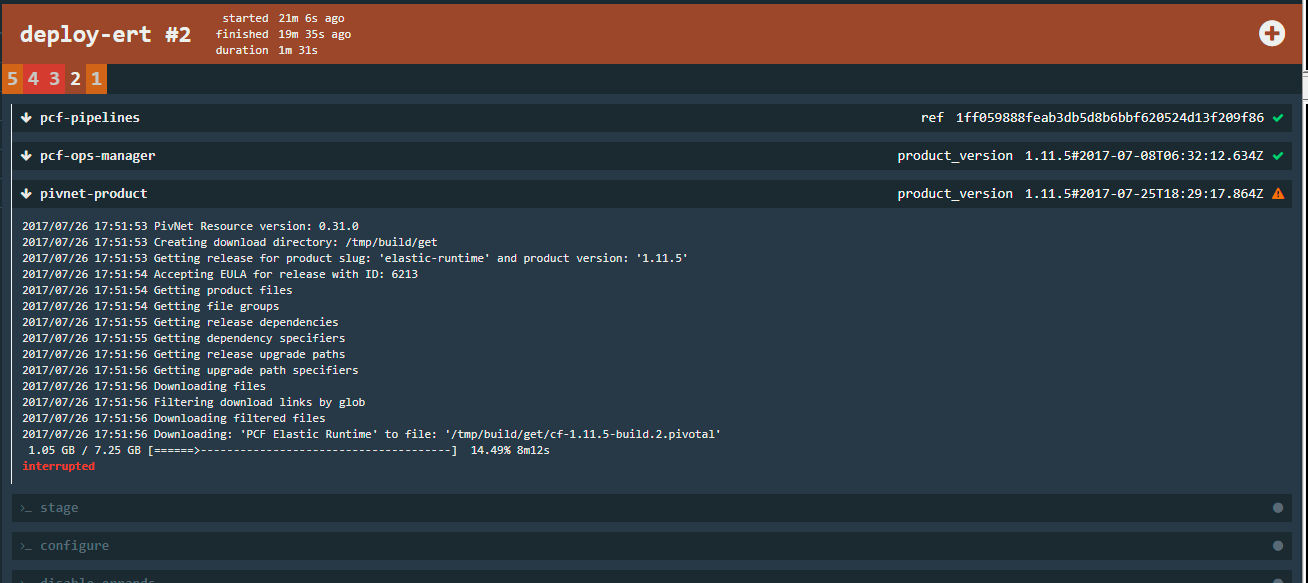The width and height of the screenshot is (1308, 583).
Task: Switch to build #5 tab
Action: pyautogui.click(x=11, y=78)
